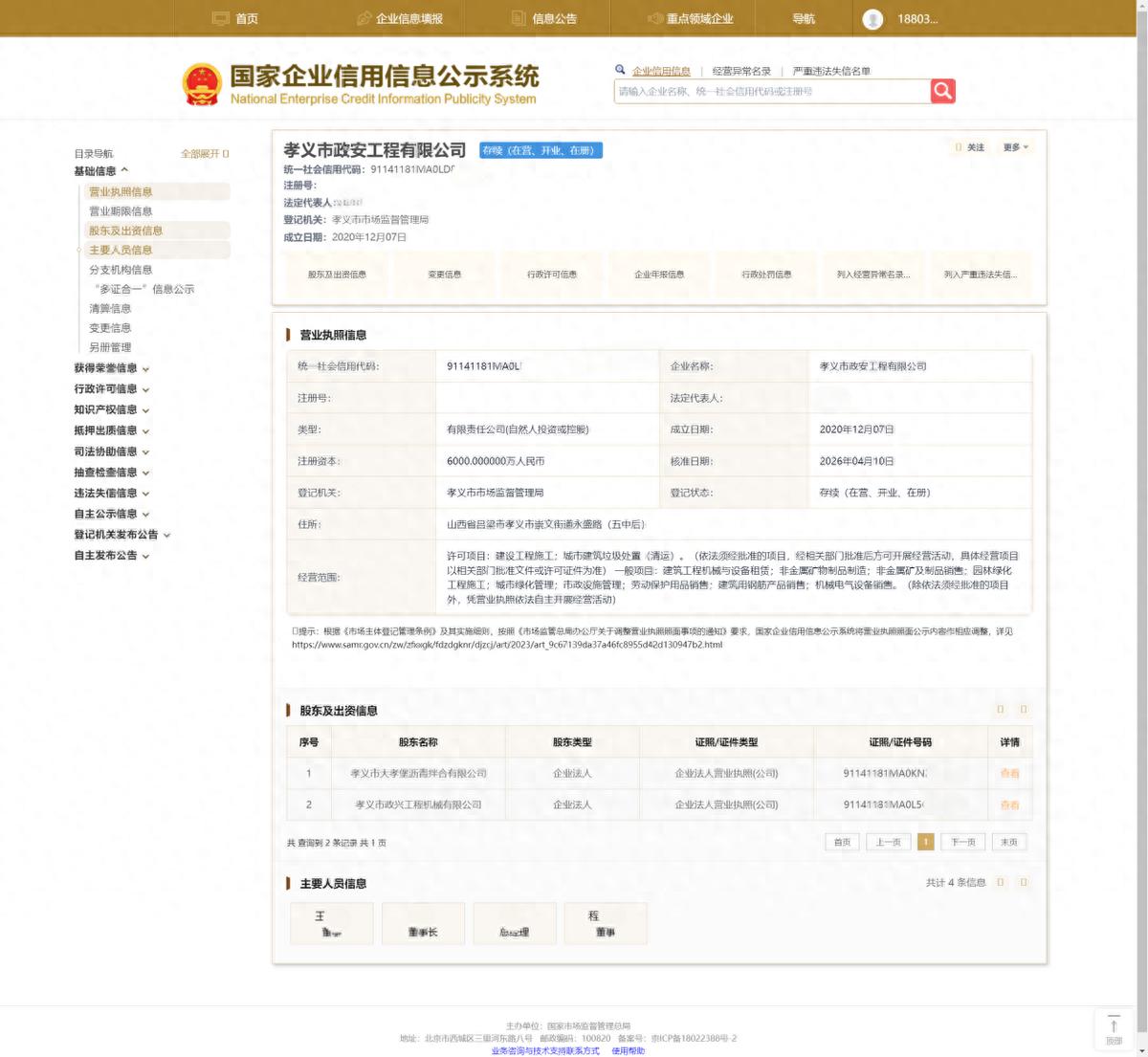Click the user avatar icon beside 18803
The width and height of the screenshot is (1148, 1057).
[x=872, y=19]
